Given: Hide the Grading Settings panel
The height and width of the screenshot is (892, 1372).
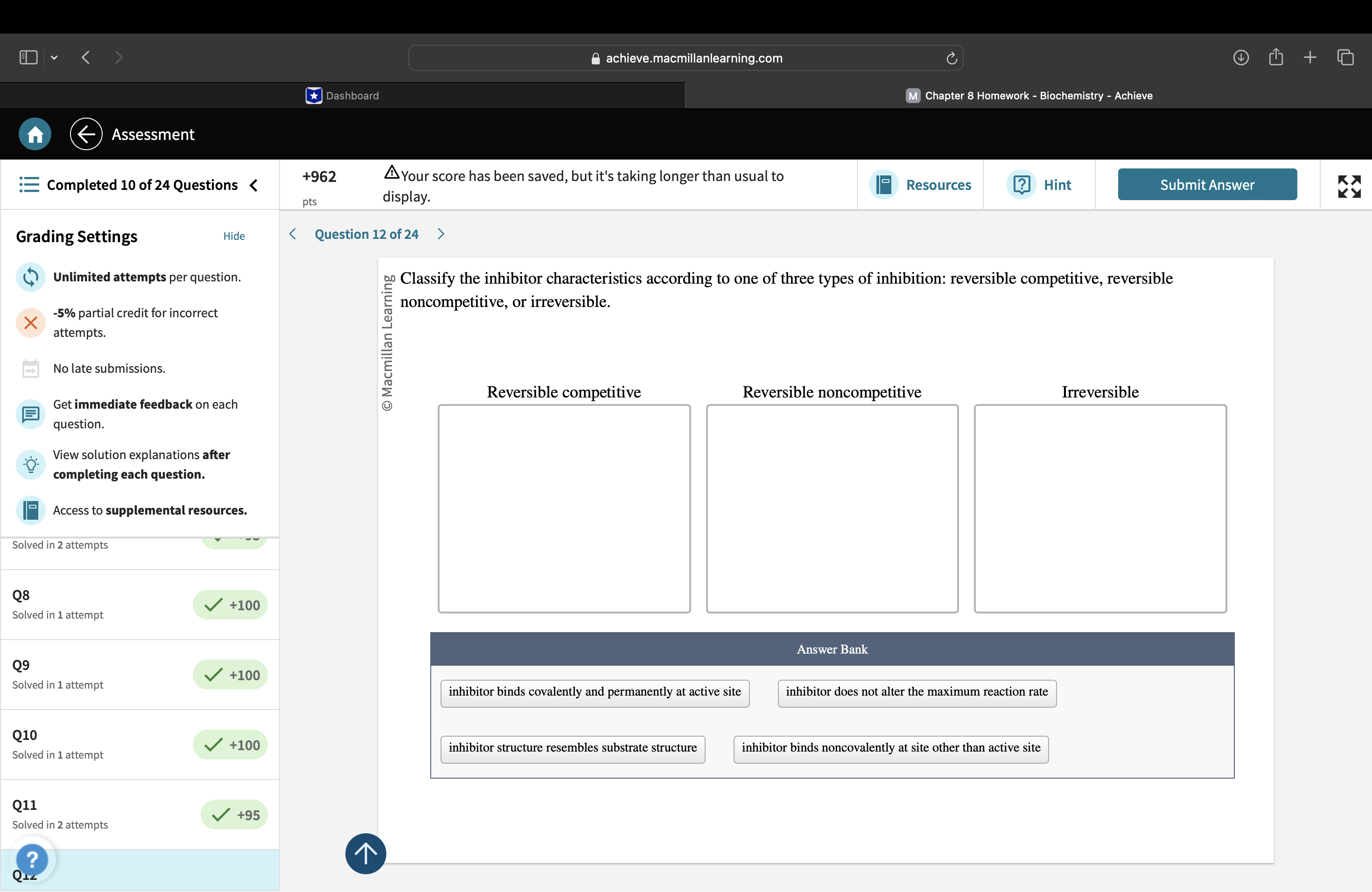Looking at the screenshot, I should (x=233, y=236).
